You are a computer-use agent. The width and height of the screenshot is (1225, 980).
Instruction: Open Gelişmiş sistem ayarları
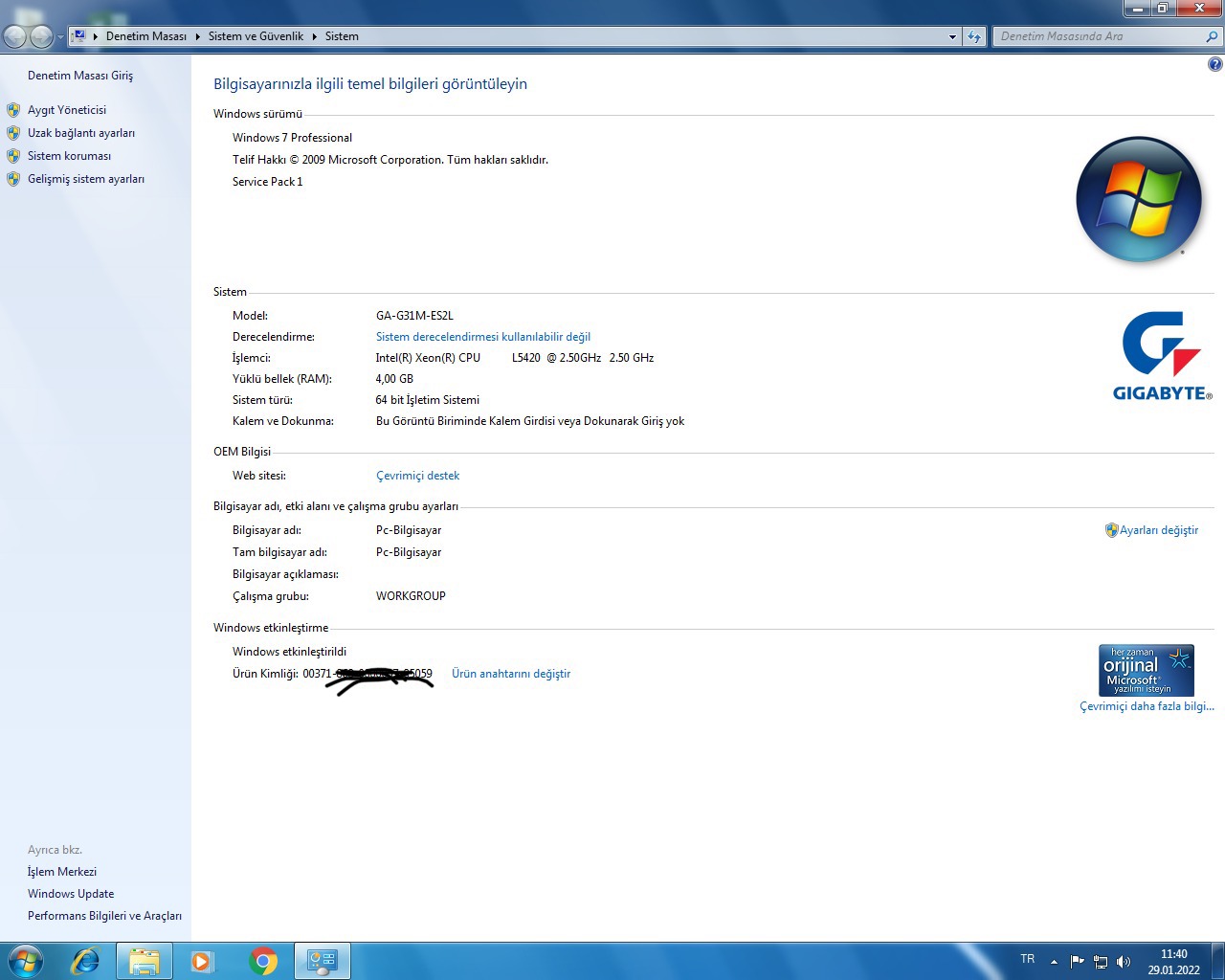coord(86,179)
